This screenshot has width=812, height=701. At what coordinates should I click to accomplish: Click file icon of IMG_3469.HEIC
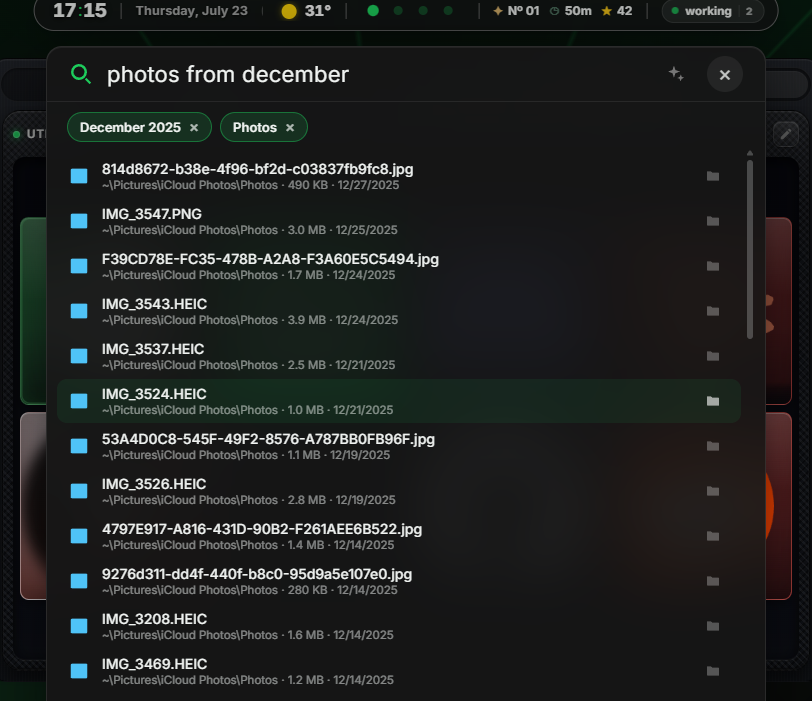pyautogui.click(x=79, y=671)
